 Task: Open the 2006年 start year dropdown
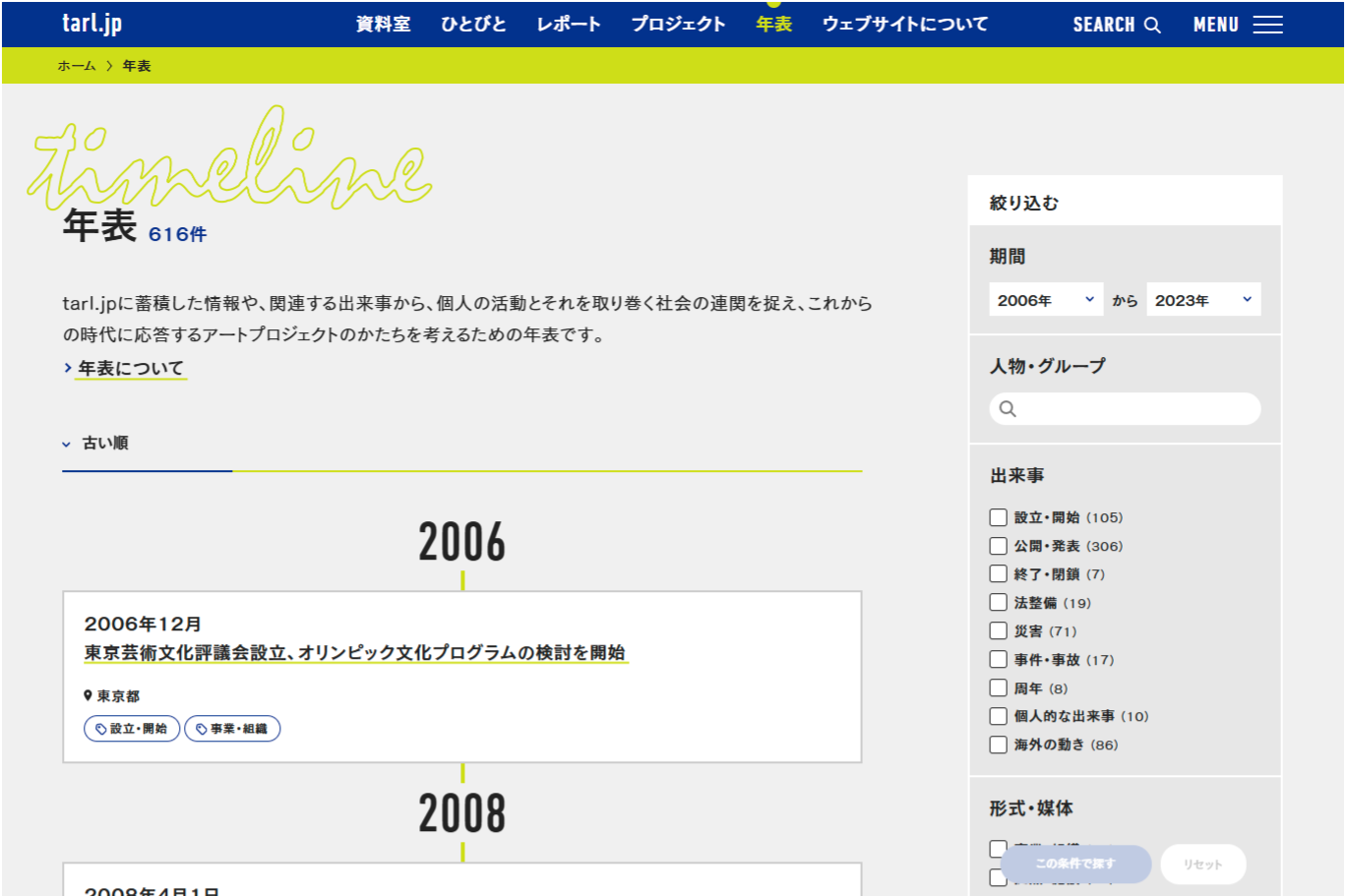[x=1045, y=300]
